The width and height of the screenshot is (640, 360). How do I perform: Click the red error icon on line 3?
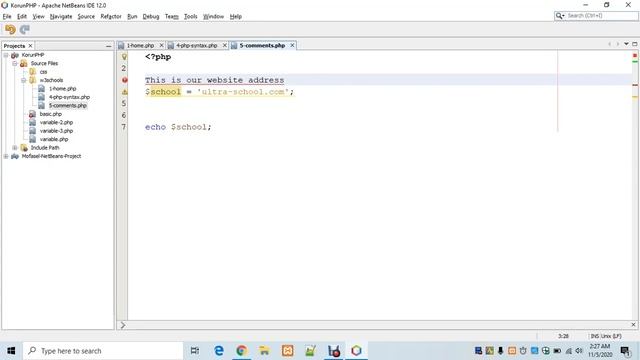coord(124,80)
